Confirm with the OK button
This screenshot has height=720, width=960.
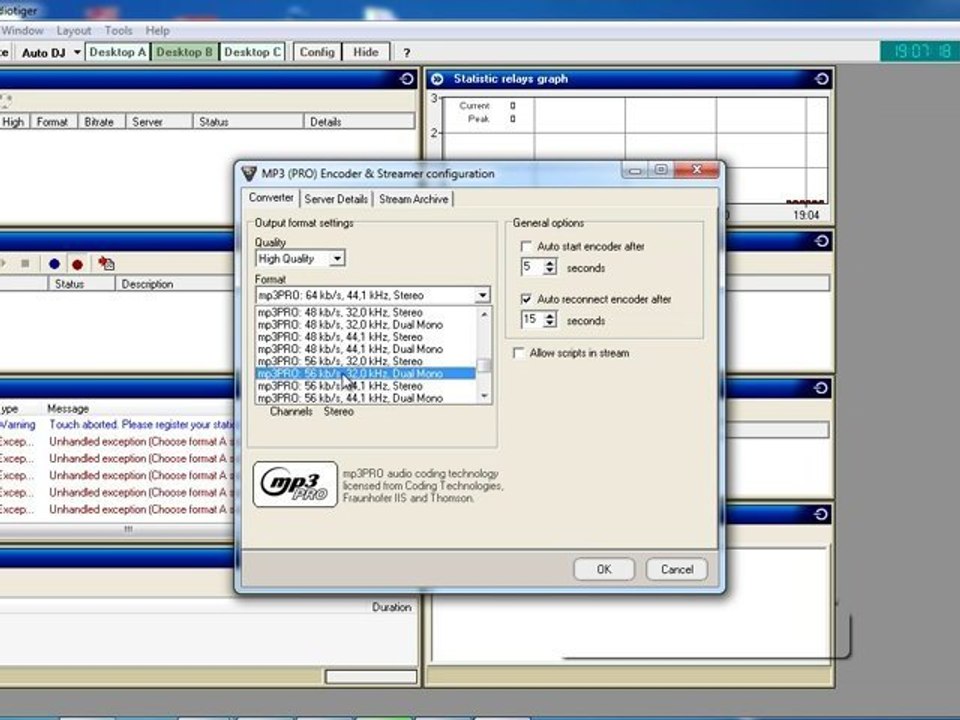[604, 569]
